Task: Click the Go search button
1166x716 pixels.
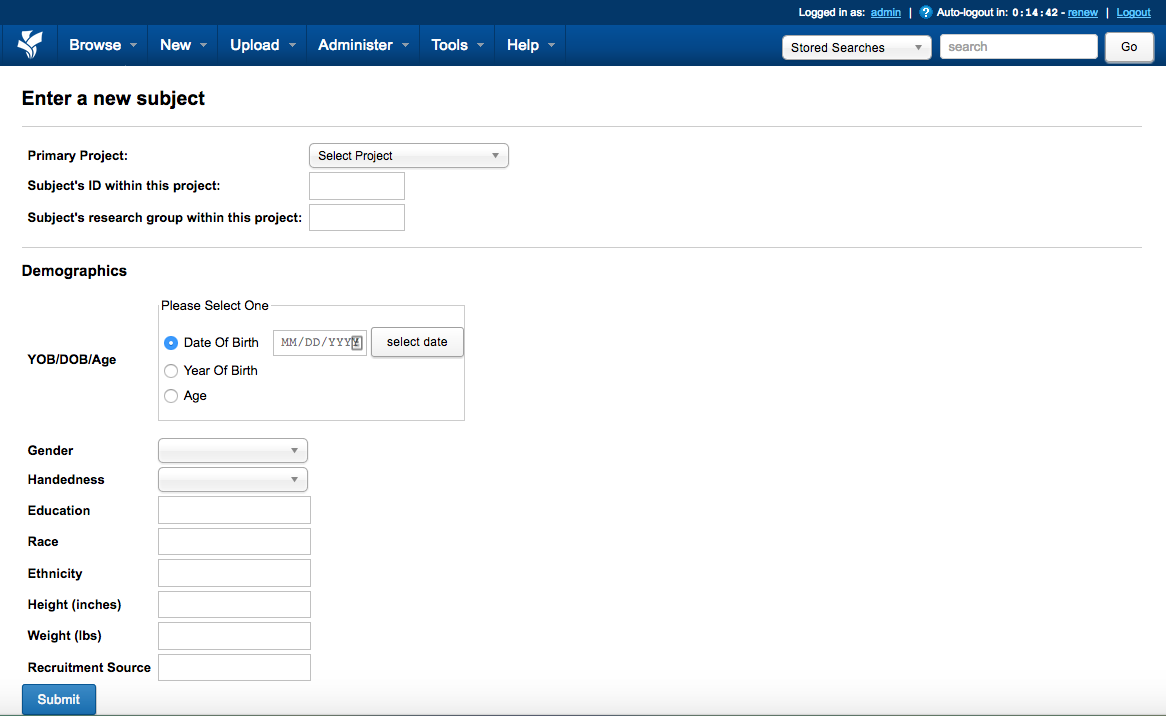Action: coord(1129,47)
